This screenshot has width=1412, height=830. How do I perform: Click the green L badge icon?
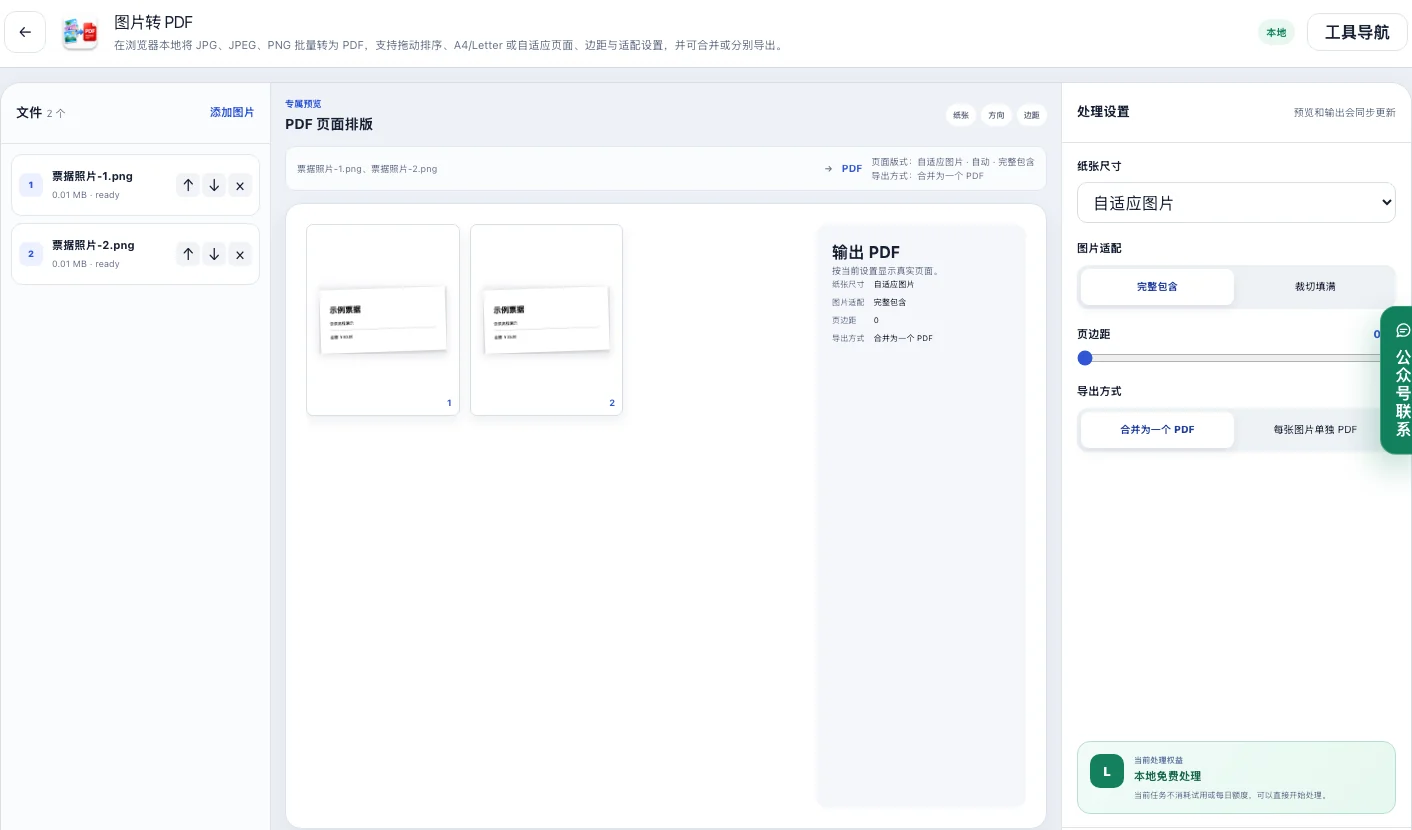(x=1107, y=771)
